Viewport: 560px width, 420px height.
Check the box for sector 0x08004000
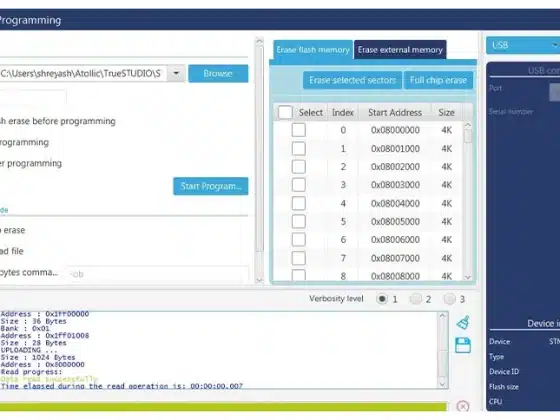point(299,203)
